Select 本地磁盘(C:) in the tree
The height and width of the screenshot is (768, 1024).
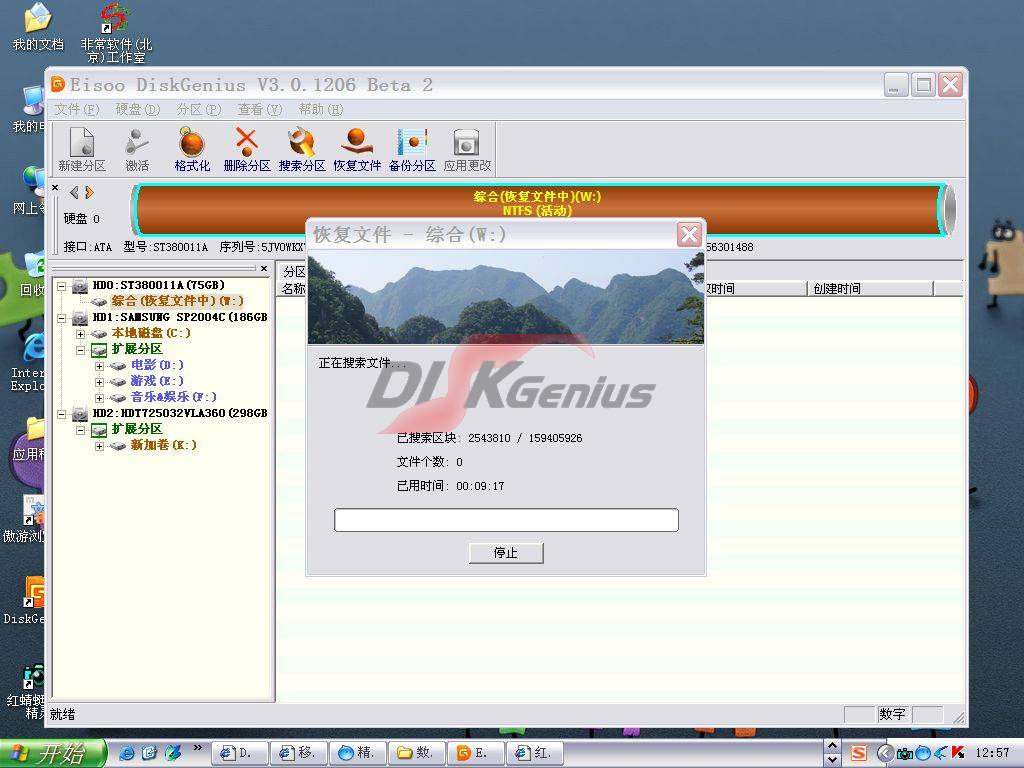click(x=151, y=333)
